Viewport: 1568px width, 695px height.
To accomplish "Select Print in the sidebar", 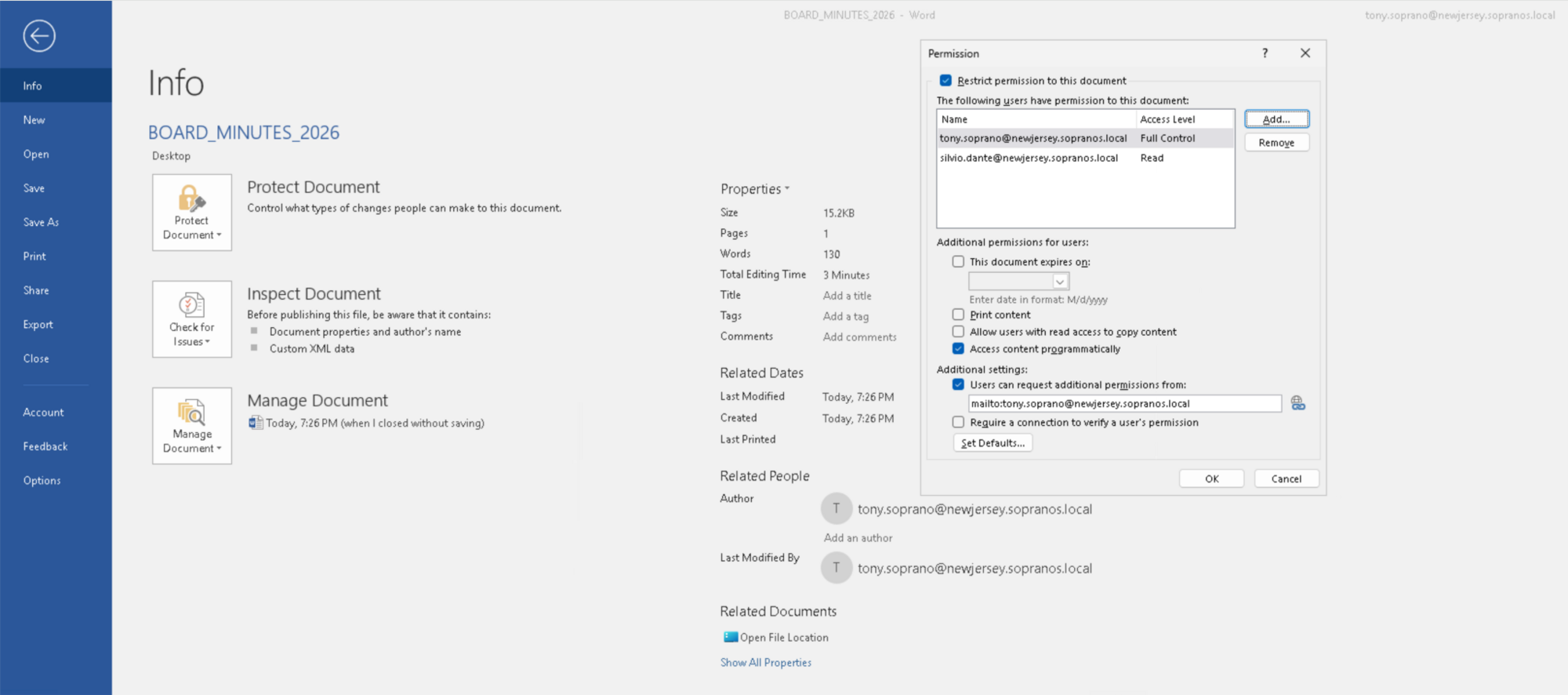I will click(x=56, y=256).
